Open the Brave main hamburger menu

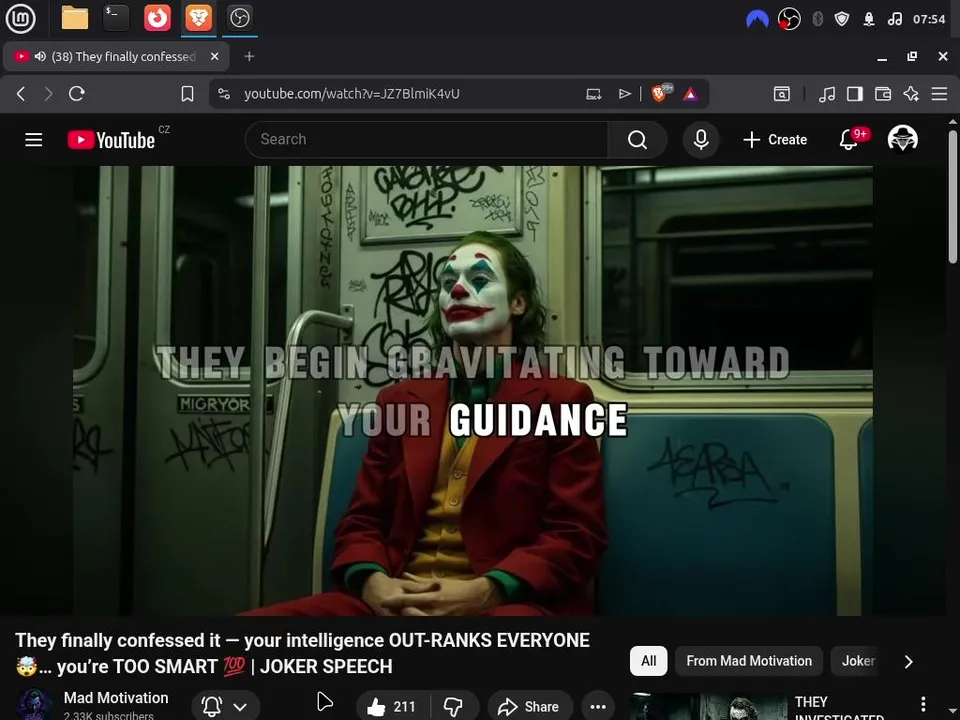pos(939,94)
